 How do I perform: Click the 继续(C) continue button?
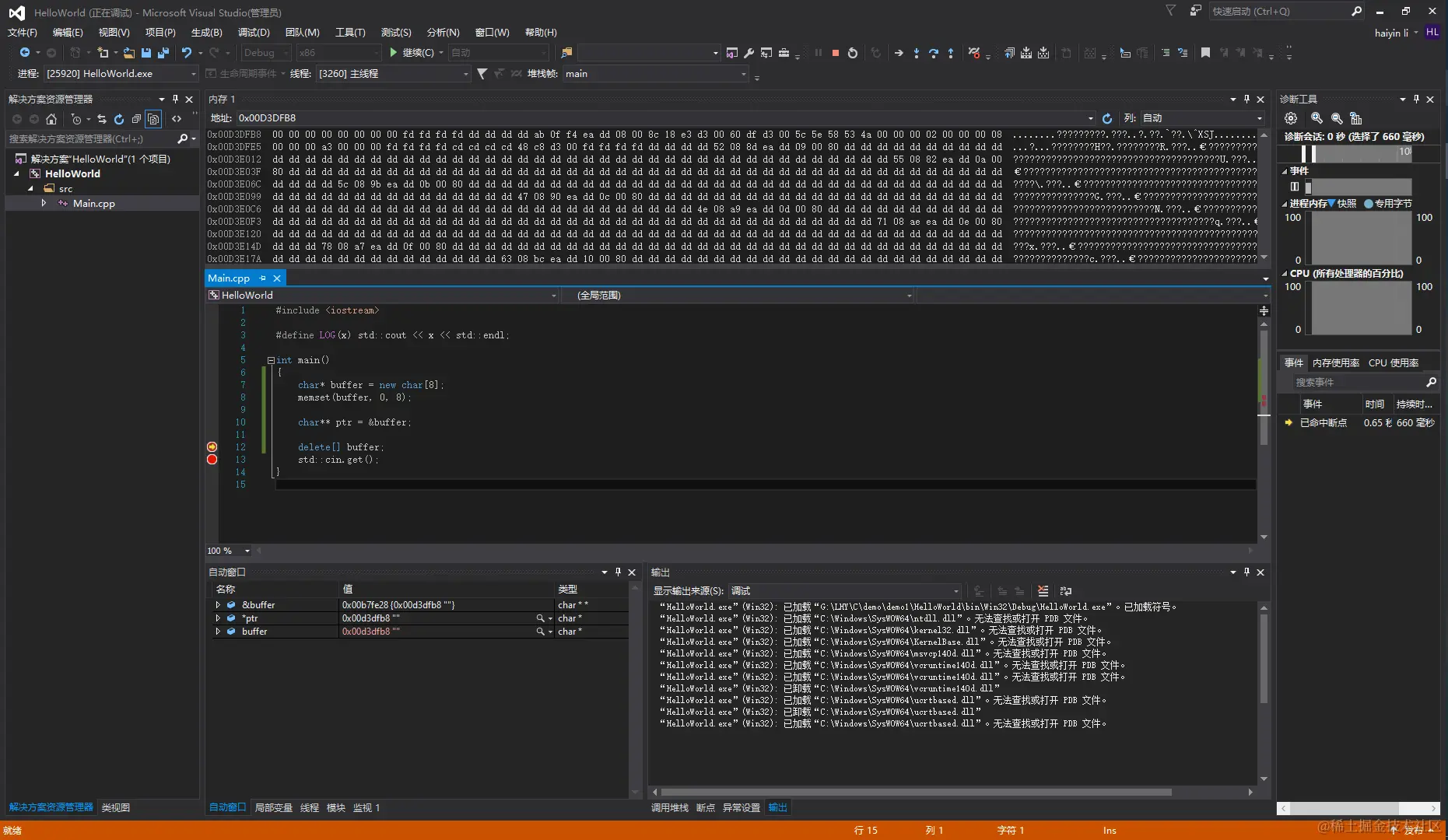411,53
